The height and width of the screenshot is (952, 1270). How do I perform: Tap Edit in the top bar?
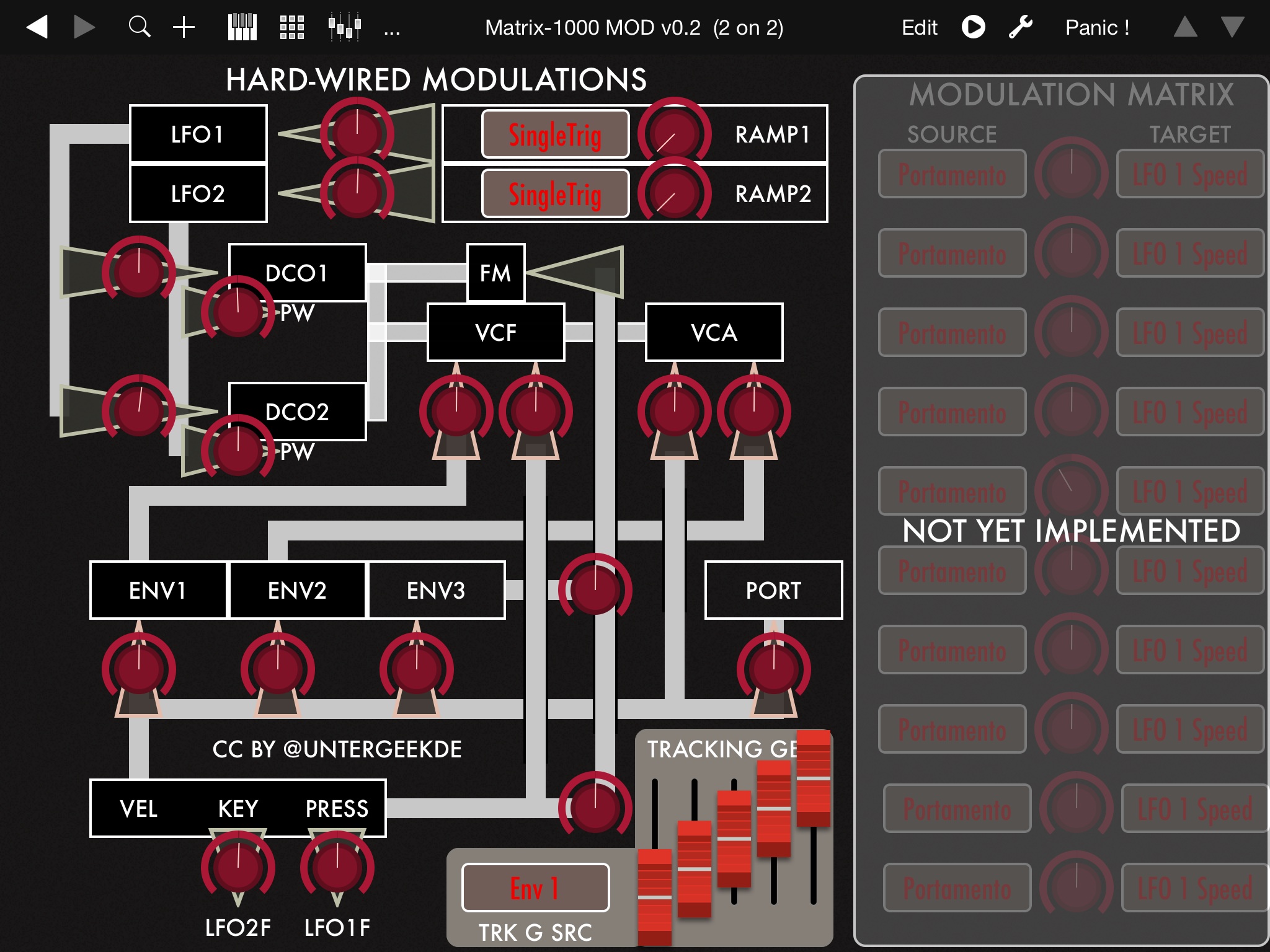coord(919,27)
